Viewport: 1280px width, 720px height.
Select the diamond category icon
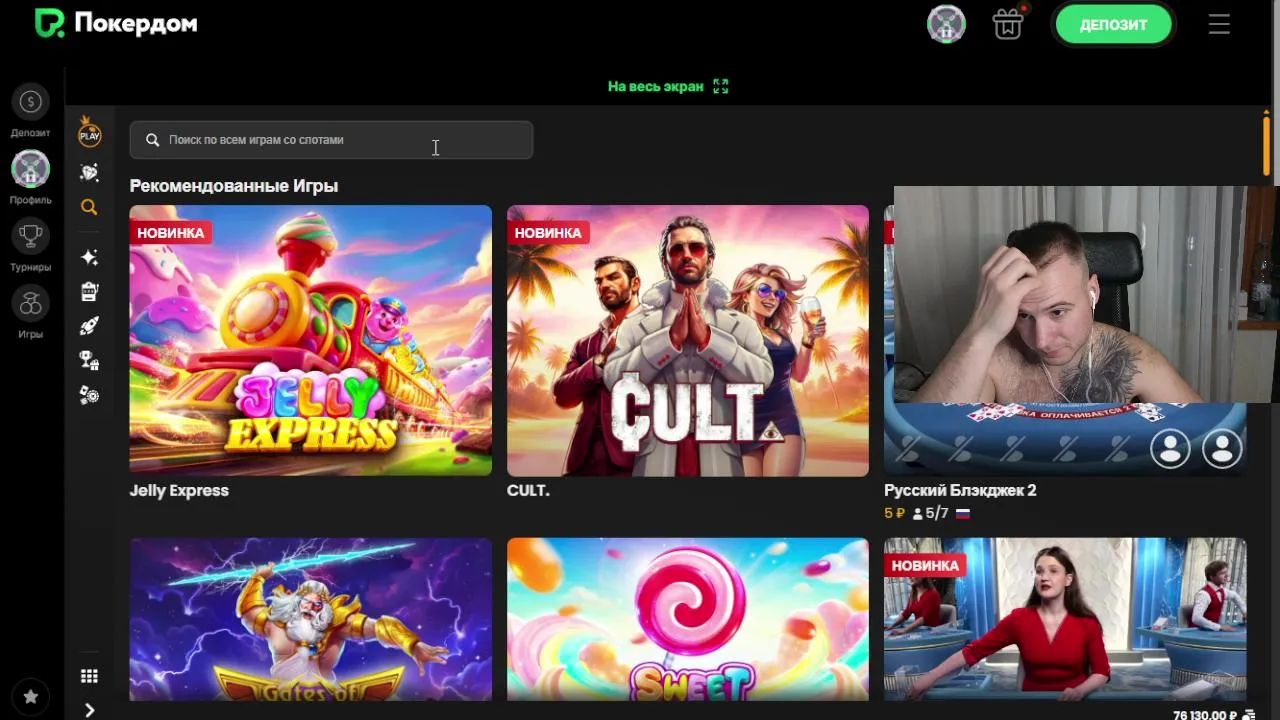(x=90, y=172)
